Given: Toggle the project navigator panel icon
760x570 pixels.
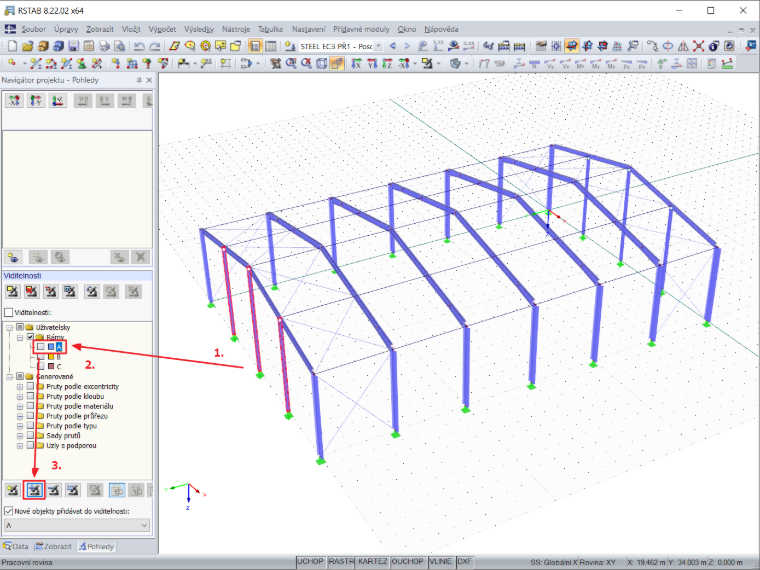Looking at the screenshot, I should (255, 46).
